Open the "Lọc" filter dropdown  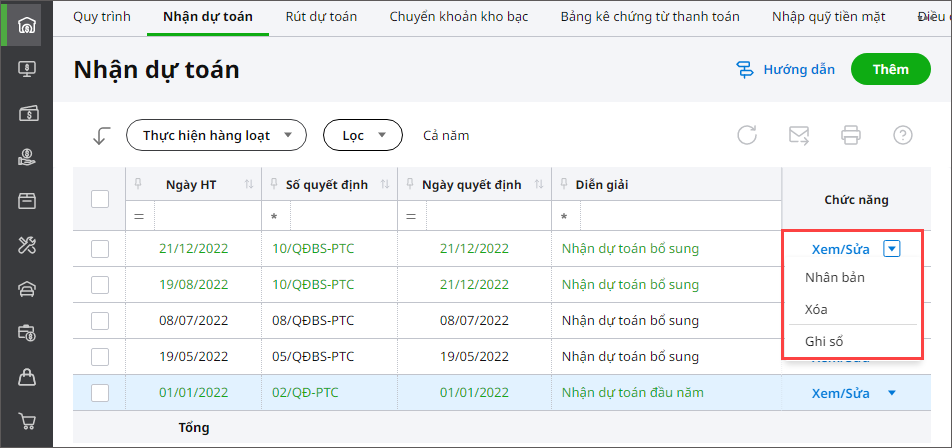click(362, 135)
